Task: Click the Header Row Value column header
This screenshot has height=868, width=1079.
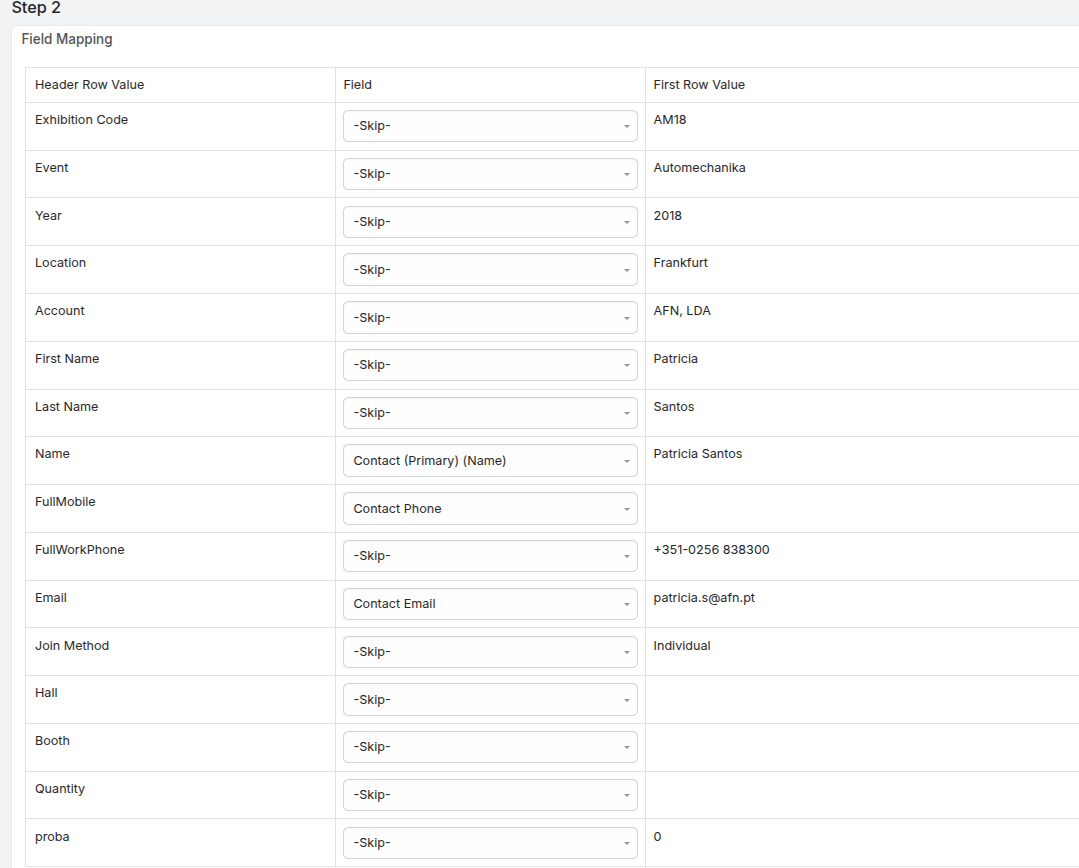Action: click(89, 85)
